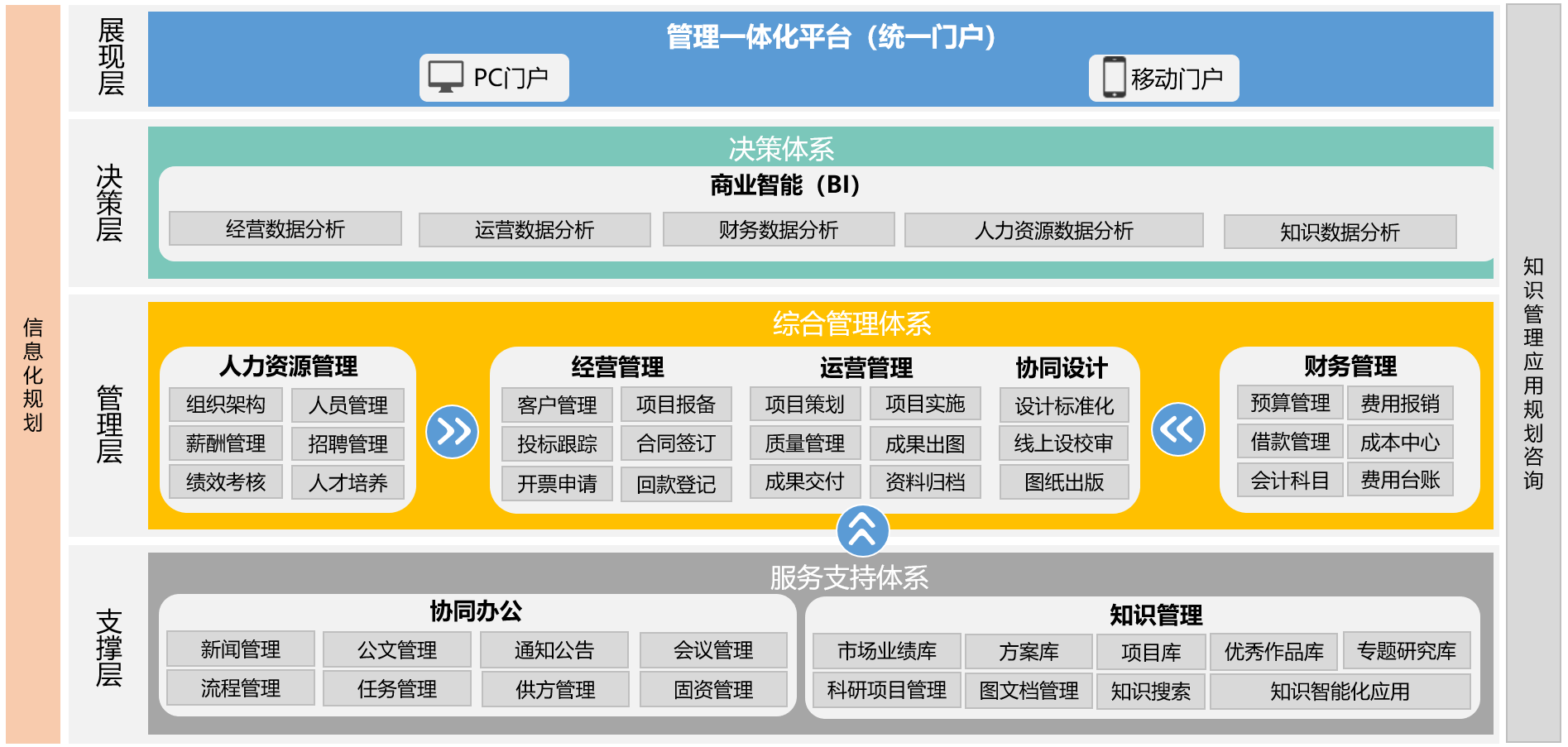Select 运营数据分析 box
The height and width of the screenshot is (747, 1568).
click(535, 230)
